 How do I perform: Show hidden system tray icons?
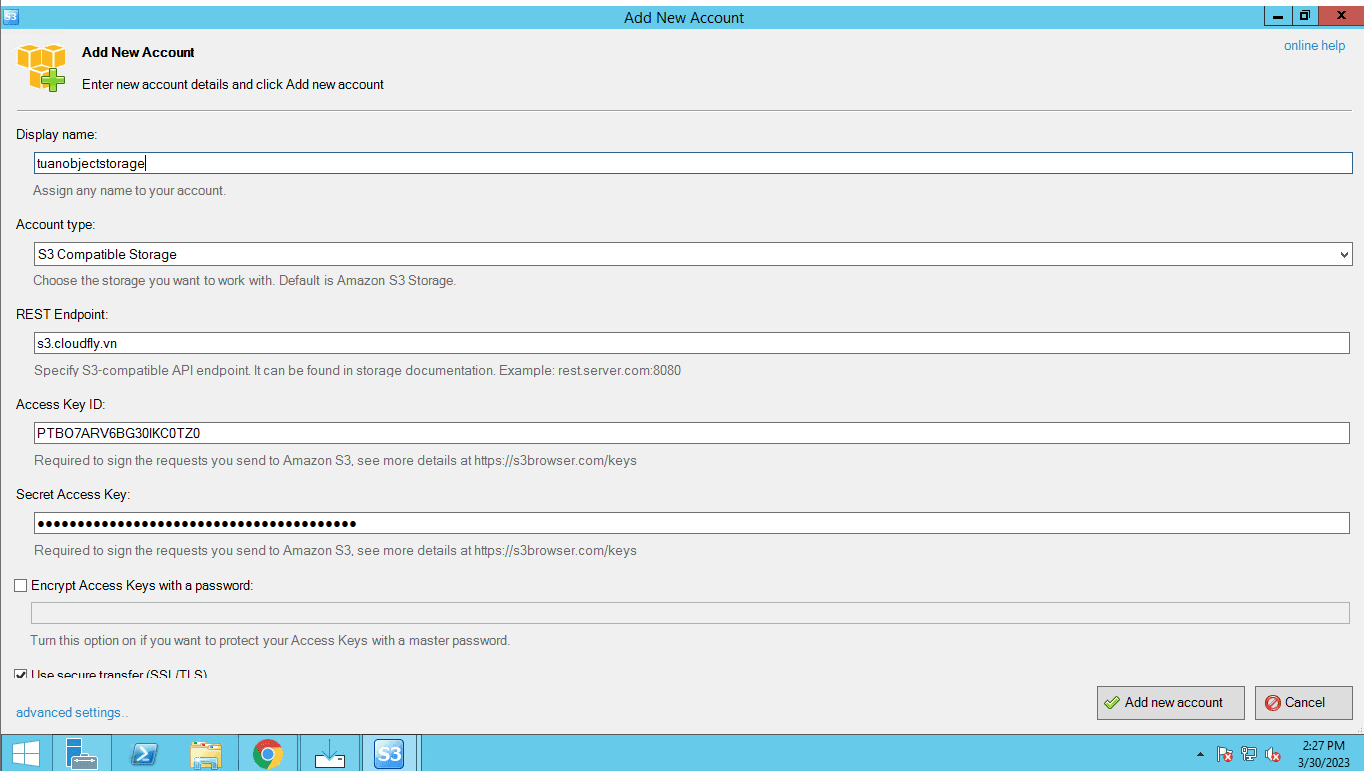pos(1200,754)
